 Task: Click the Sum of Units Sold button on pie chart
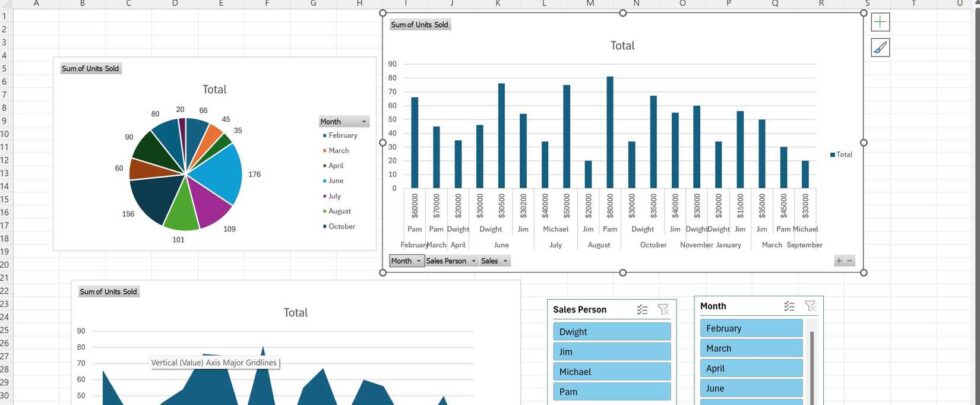[x=90, y=68]
